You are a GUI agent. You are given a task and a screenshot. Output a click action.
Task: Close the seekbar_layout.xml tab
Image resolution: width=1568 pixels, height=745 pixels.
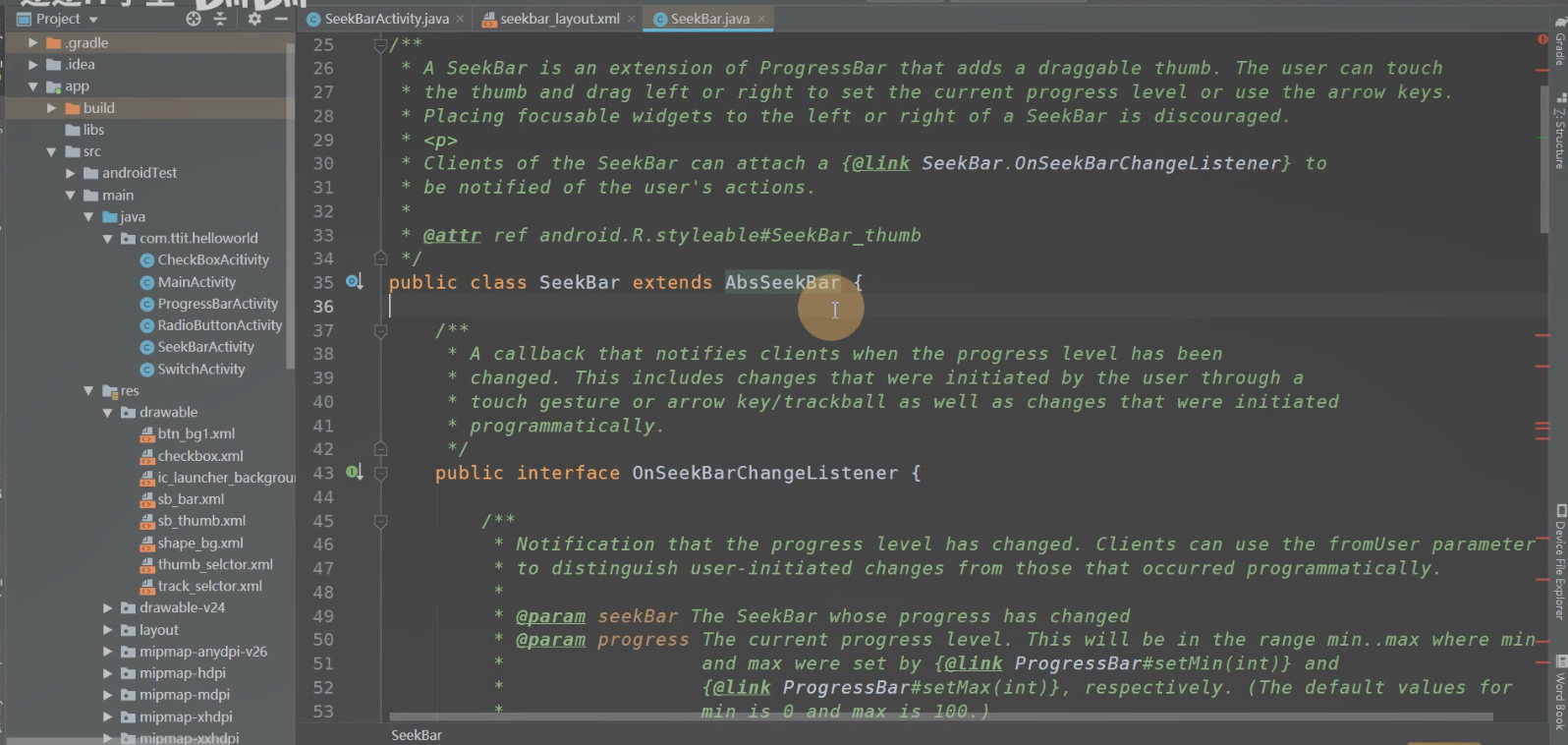(632, 19)
